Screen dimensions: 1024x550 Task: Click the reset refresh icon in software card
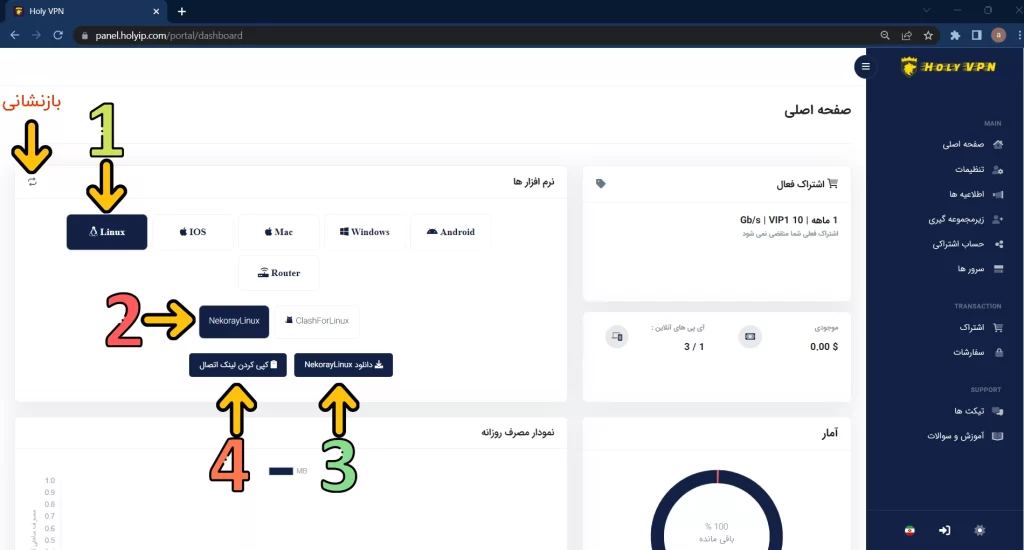click(x=33, y=182)
